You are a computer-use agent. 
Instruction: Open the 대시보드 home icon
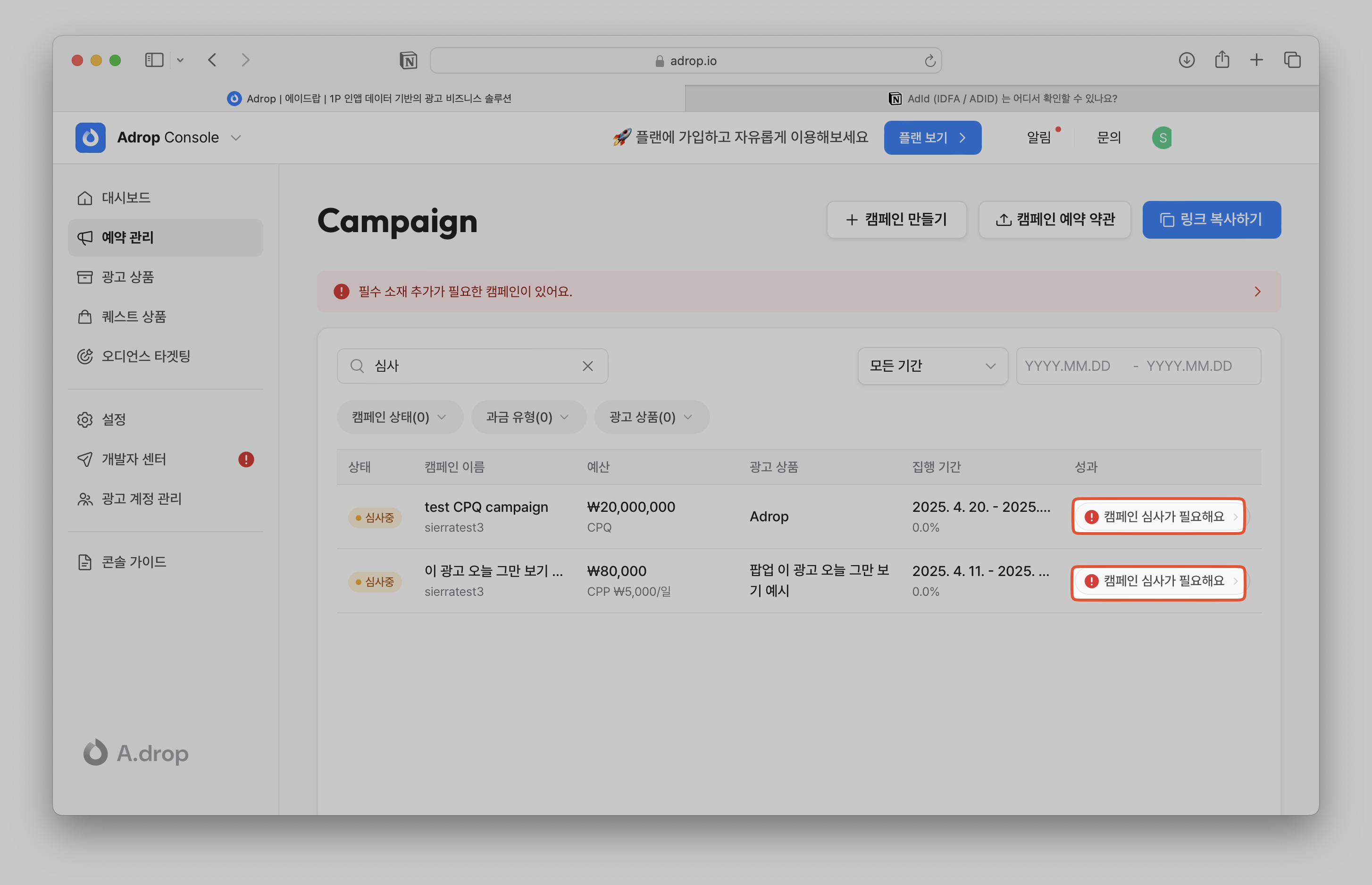coord(85,198)
